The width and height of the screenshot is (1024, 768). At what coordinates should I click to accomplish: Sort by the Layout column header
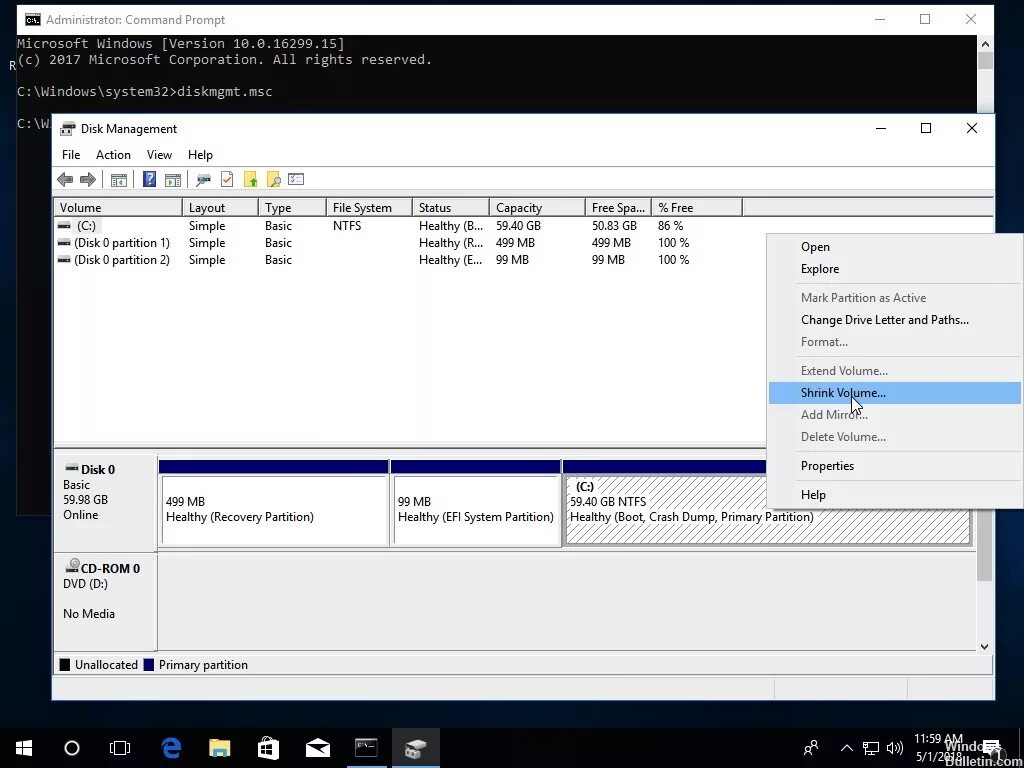pos(220,208)
